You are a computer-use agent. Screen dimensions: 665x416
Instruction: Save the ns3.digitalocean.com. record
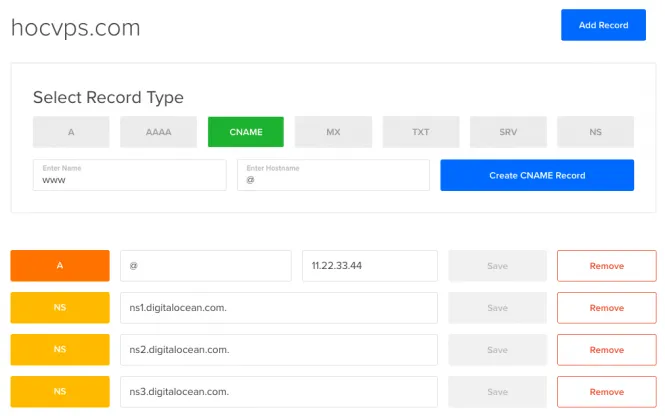(x=497, y=392)
